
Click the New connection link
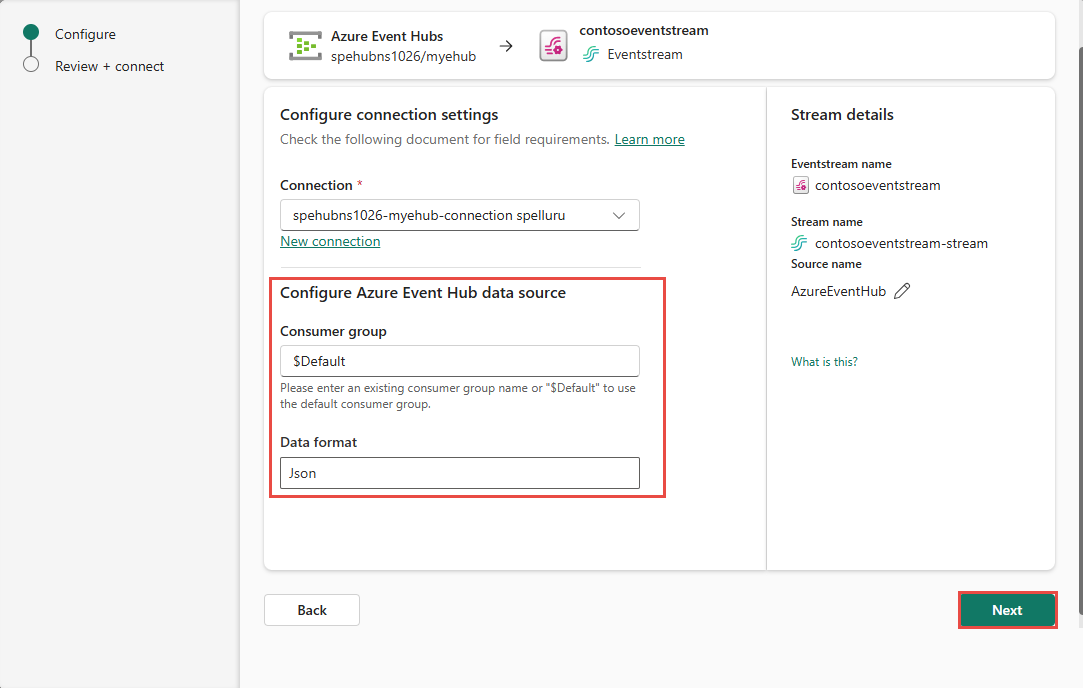[330, 241]
